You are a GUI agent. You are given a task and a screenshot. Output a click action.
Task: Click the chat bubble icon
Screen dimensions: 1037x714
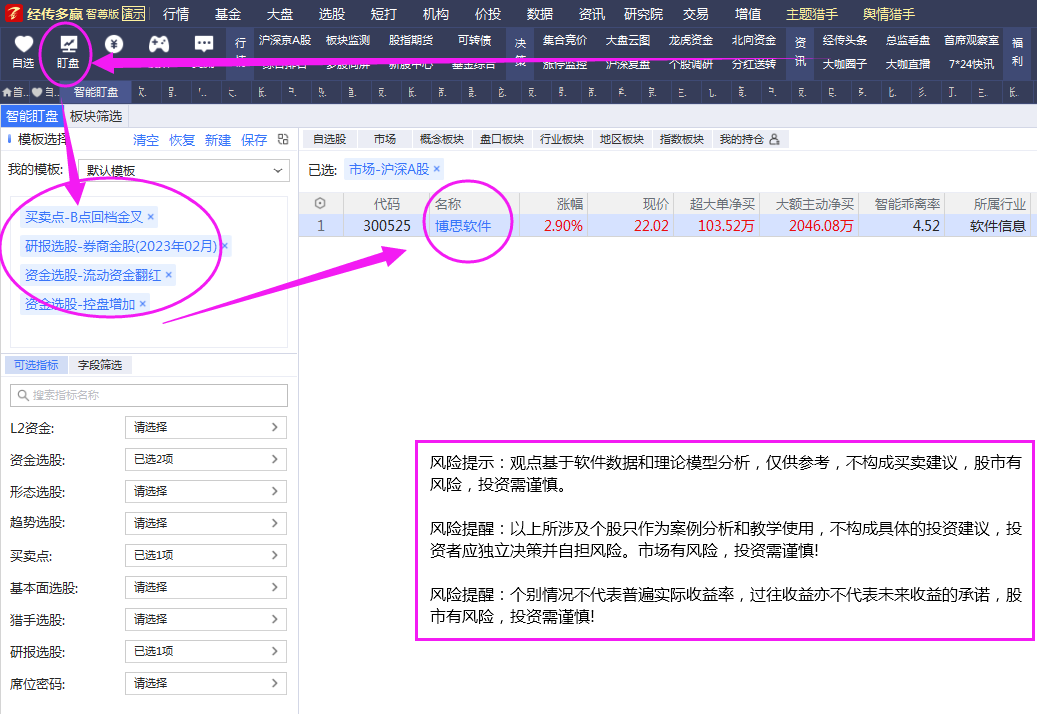204,44
